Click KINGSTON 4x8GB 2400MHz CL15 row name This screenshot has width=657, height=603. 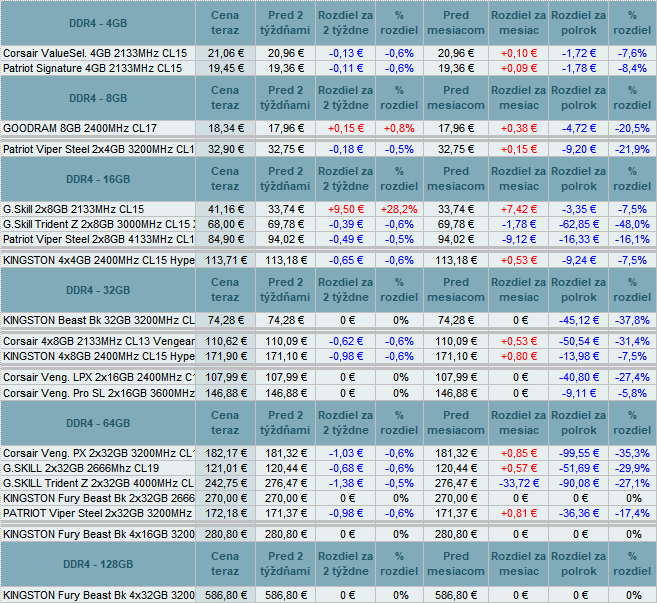[98, 357]
